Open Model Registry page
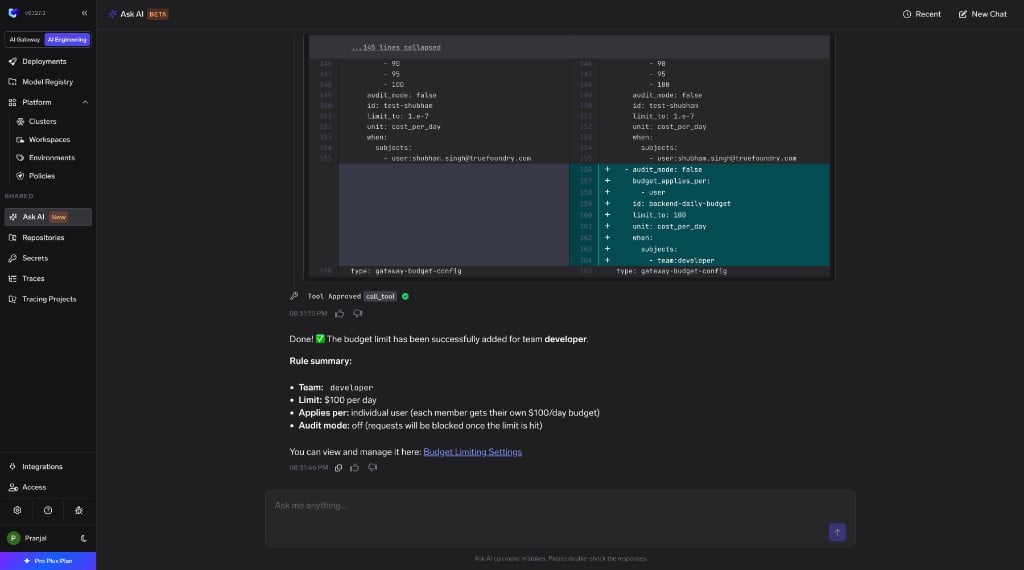 pos(48,82)
